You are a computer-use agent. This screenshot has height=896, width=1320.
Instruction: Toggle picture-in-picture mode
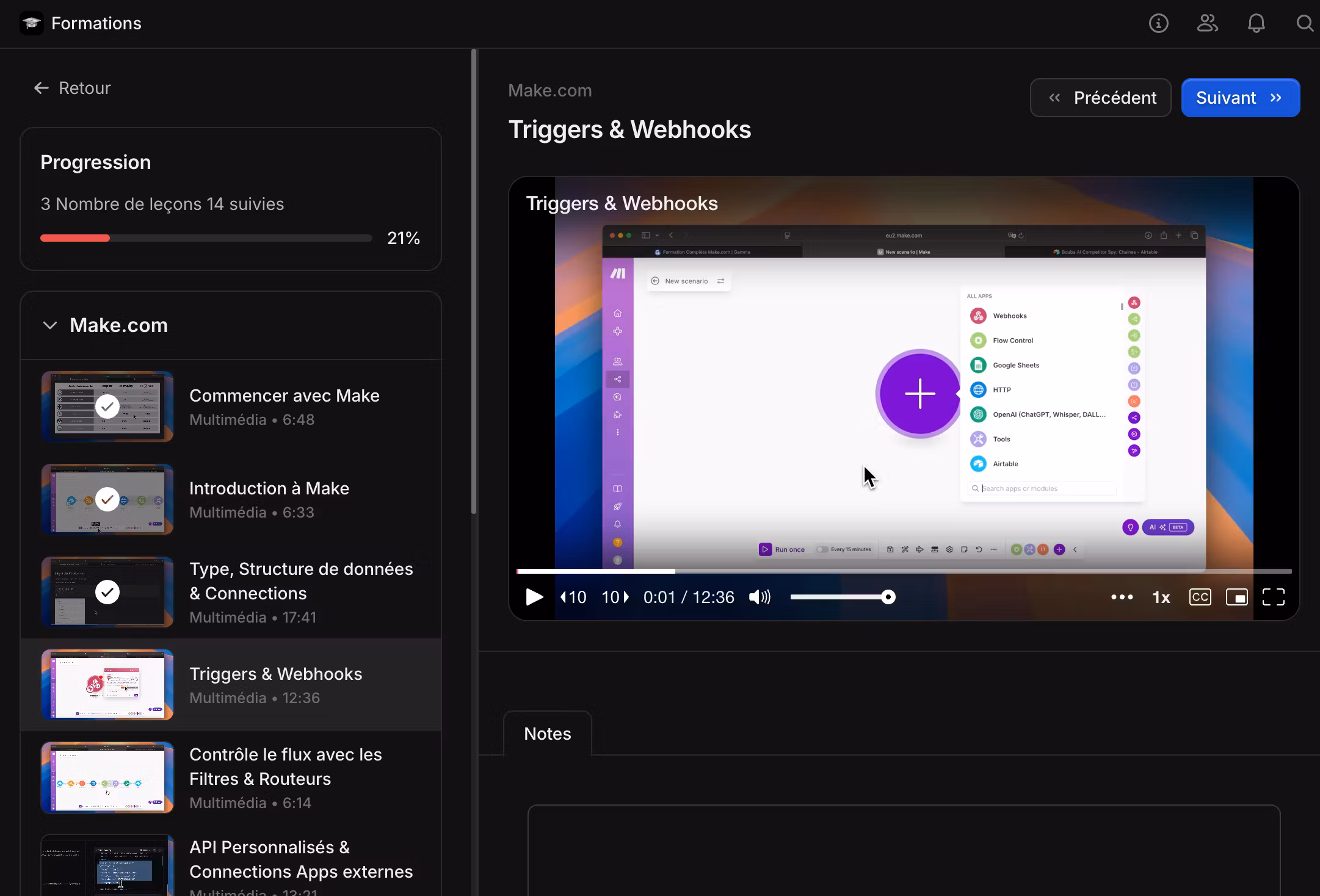tap(1236, 597)
